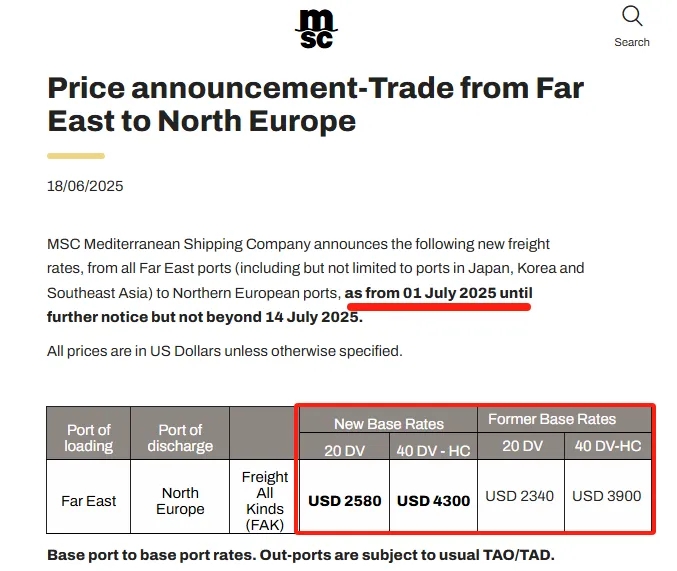The height and width of the screenshot is (571, 677).
Task: Click the yellow divider under headline
Action: (x=76, y=156)
